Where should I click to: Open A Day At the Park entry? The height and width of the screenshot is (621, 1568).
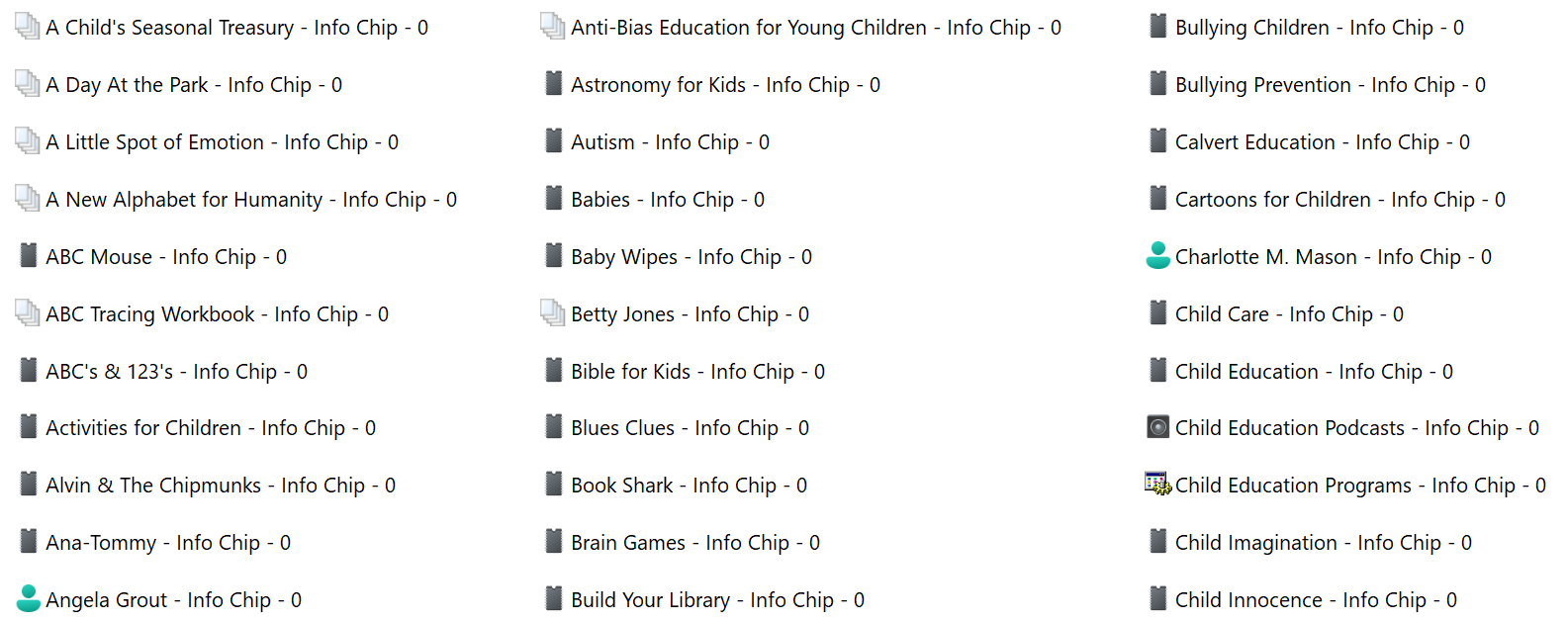click(x=194, y=85)
